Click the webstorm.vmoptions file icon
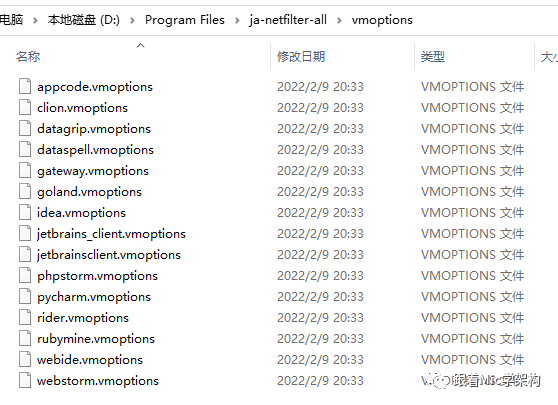Image resolution: width=558 pixels, height=405 pixels. tap(25, 380)
